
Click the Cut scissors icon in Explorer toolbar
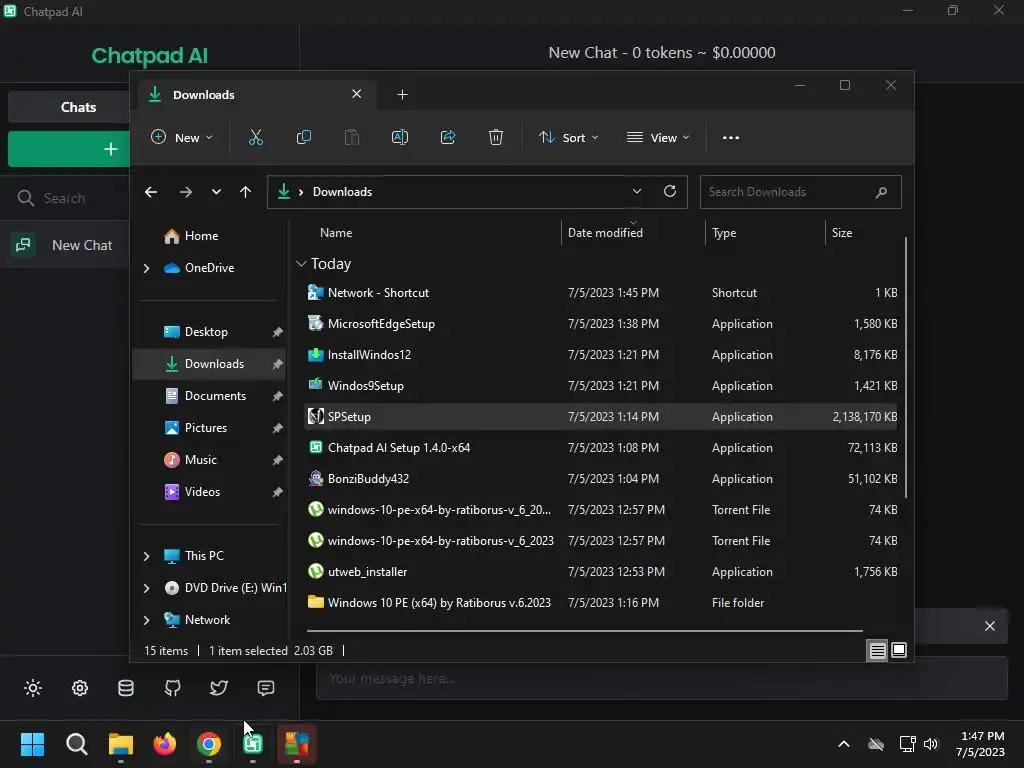coord(255,138)
